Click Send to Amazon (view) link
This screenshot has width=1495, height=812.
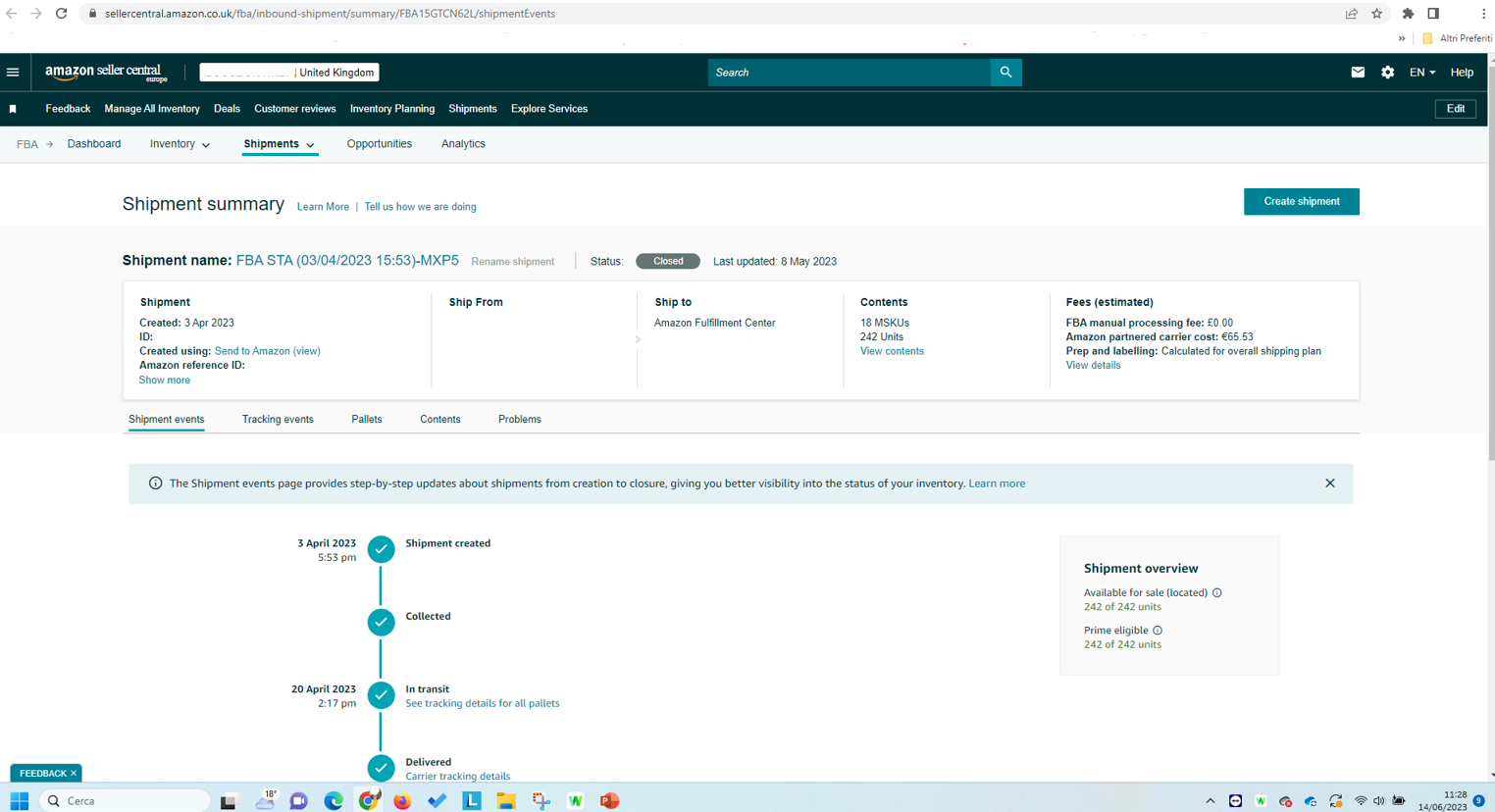click(x=268, y=351)
